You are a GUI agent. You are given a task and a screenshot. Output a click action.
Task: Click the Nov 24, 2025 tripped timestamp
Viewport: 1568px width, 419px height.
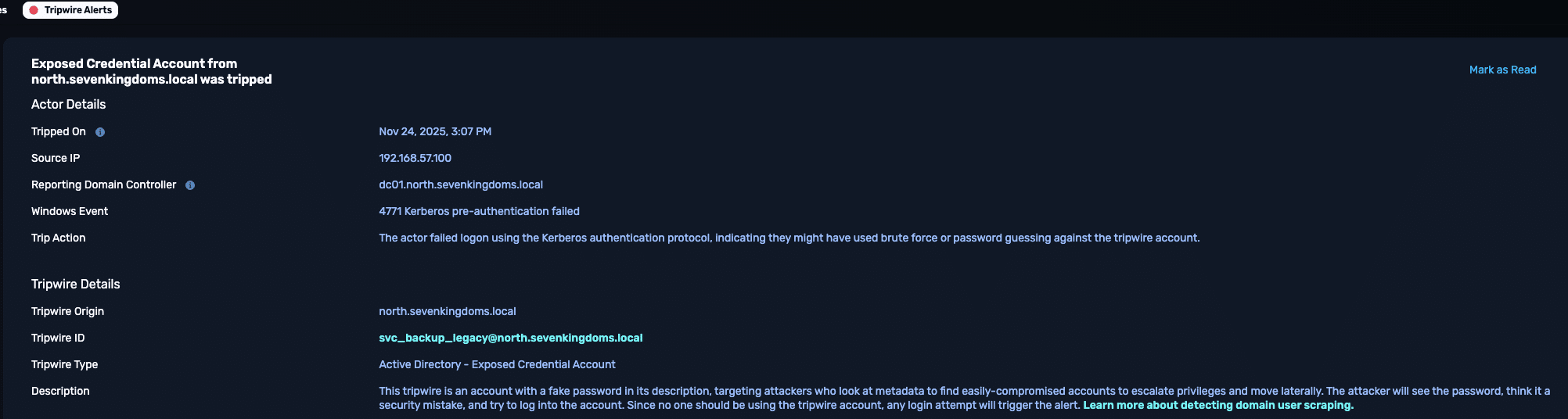[x=435, y=131]
